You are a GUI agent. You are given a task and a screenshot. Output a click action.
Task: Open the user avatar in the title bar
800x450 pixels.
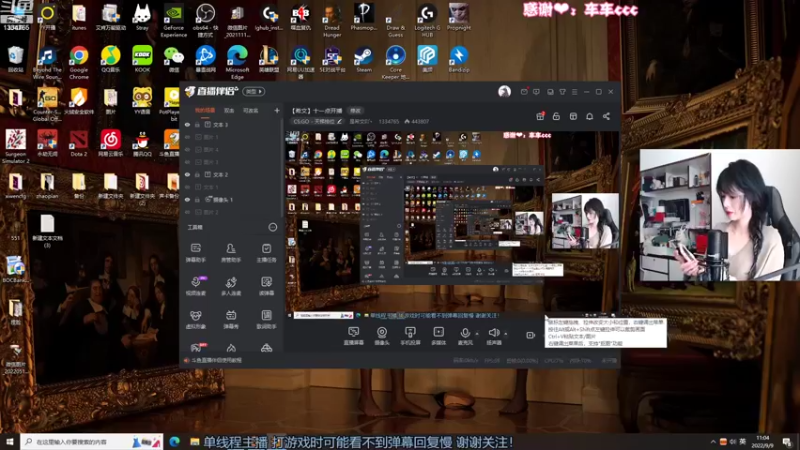click(x=504, y=91)
